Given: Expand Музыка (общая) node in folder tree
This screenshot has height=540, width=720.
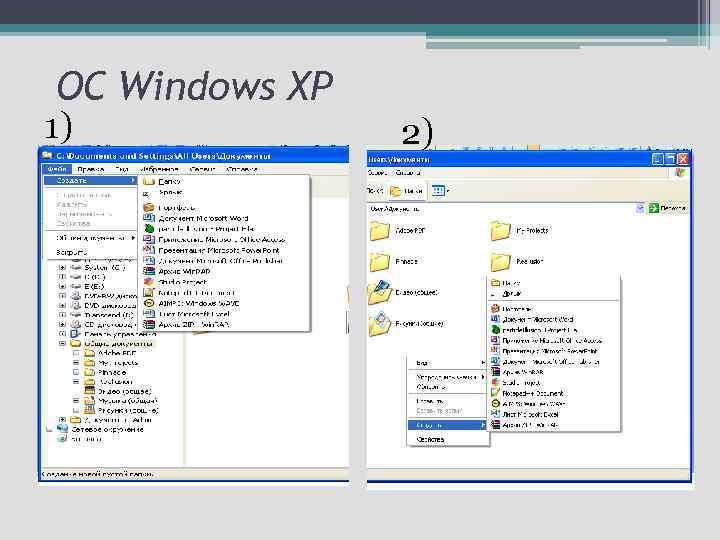Looking at the screenshot, I should tap(76, 401).
